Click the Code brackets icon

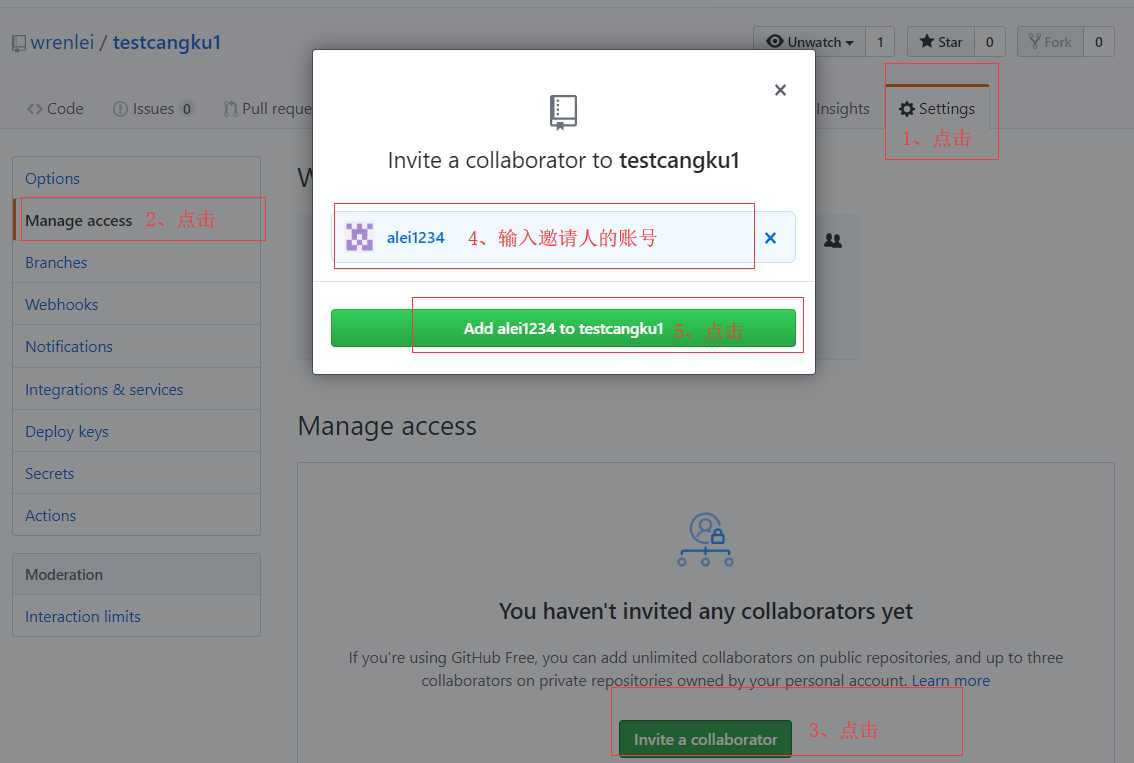pos(34,109)
